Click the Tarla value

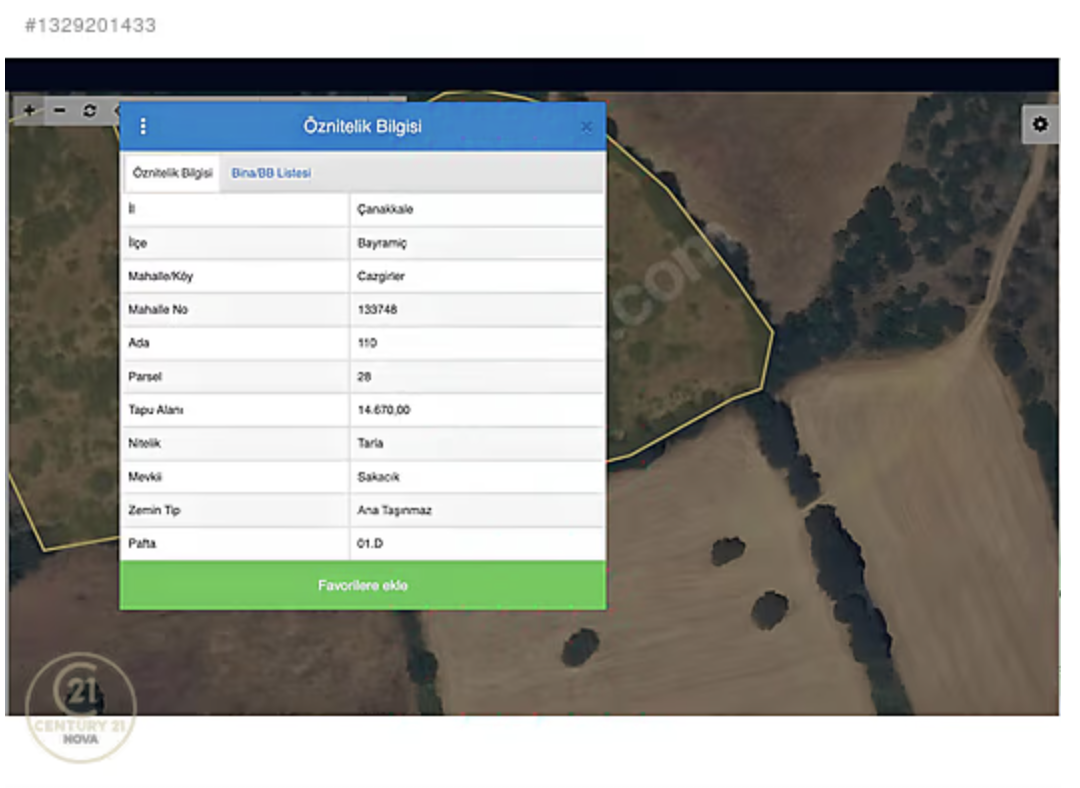coord(371,443)
